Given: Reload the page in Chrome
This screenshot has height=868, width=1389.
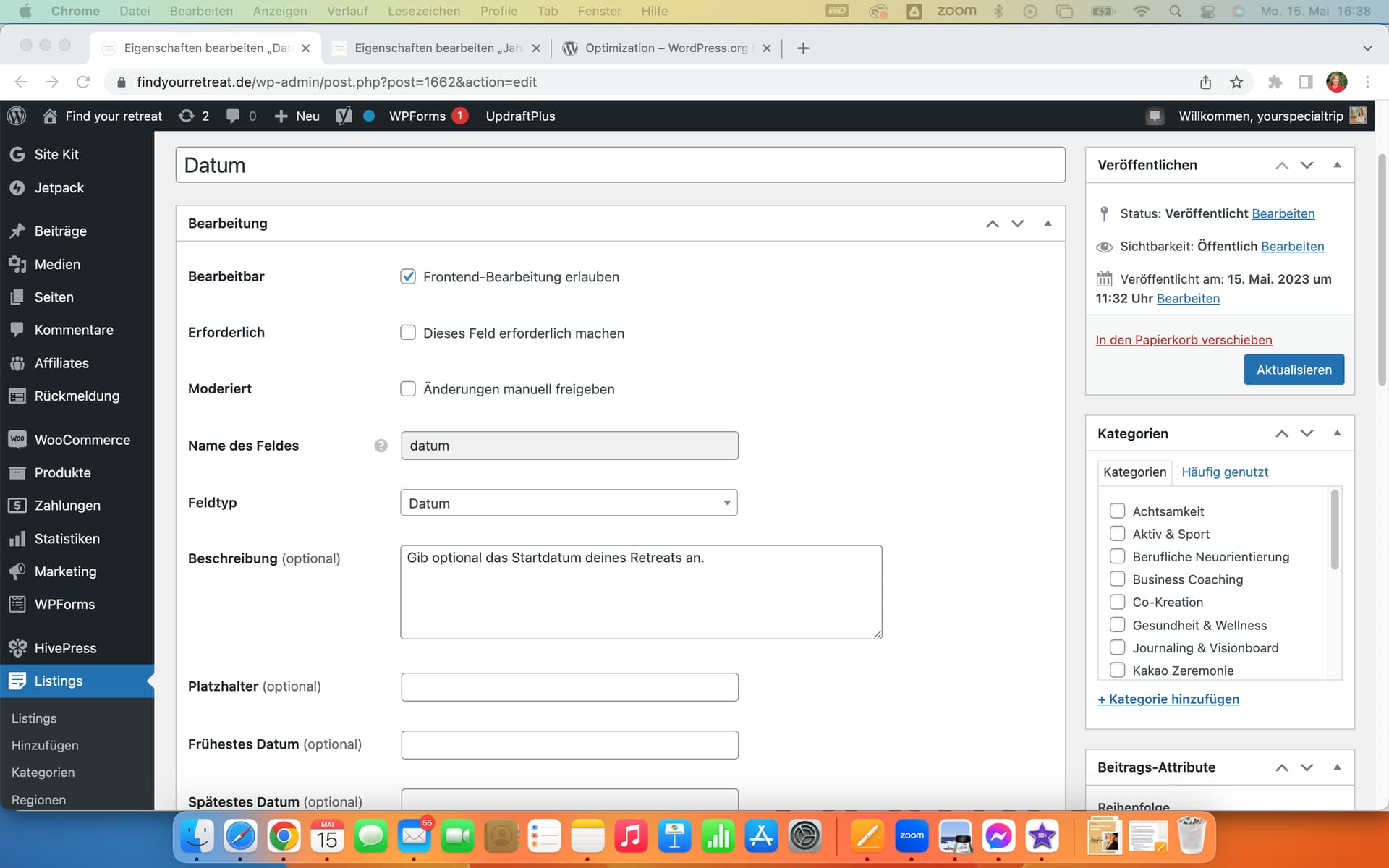Looking at the screenshot, I should pos(83,82).
